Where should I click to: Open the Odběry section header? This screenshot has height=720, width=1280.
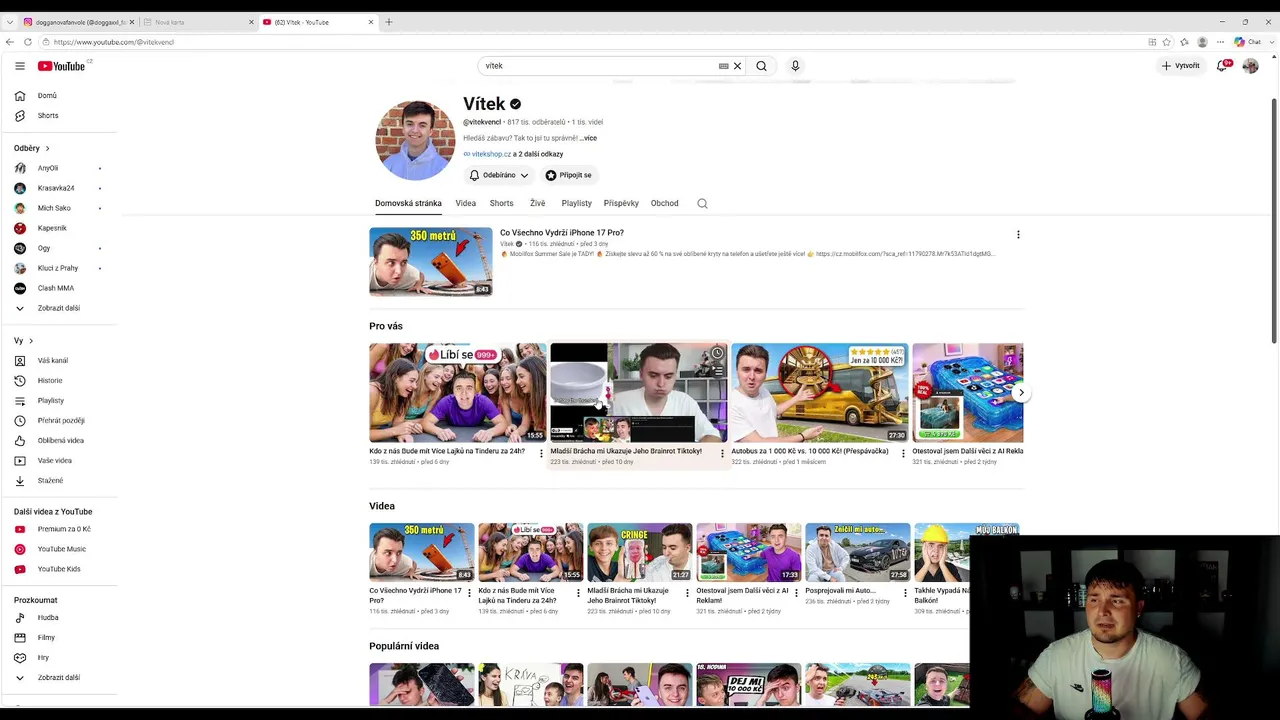pos(32,148)
